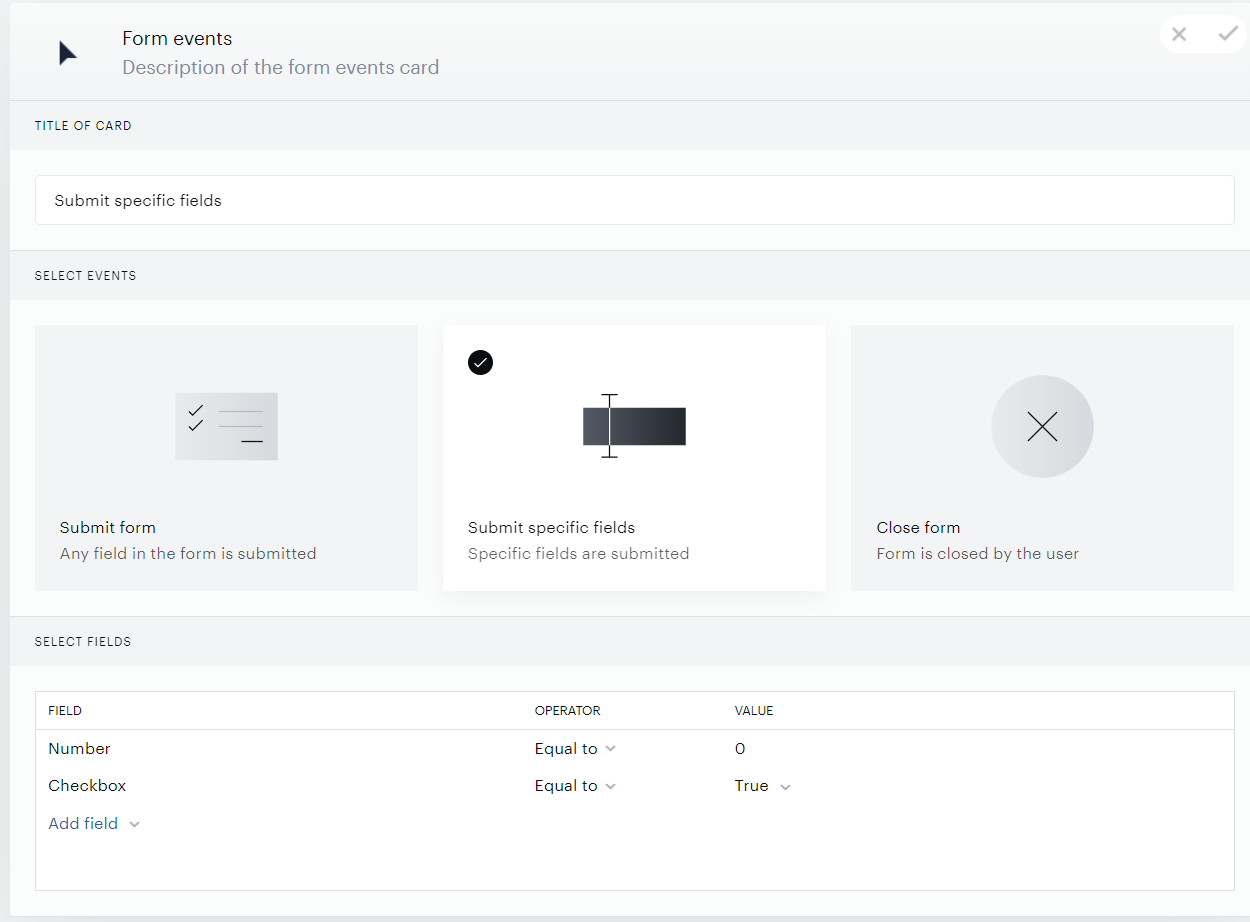1250x922 pixels.
Task: Confirm card with the checkmark icon
Action: click(1227, 34)
